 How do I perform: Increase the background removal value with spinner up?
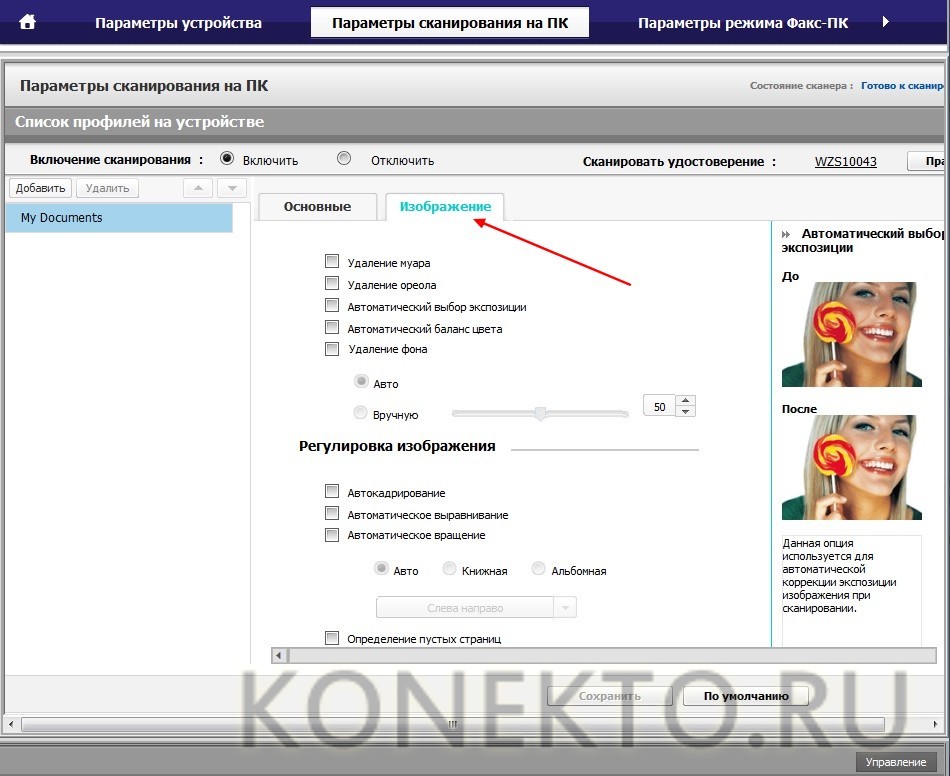coord(685,401)
